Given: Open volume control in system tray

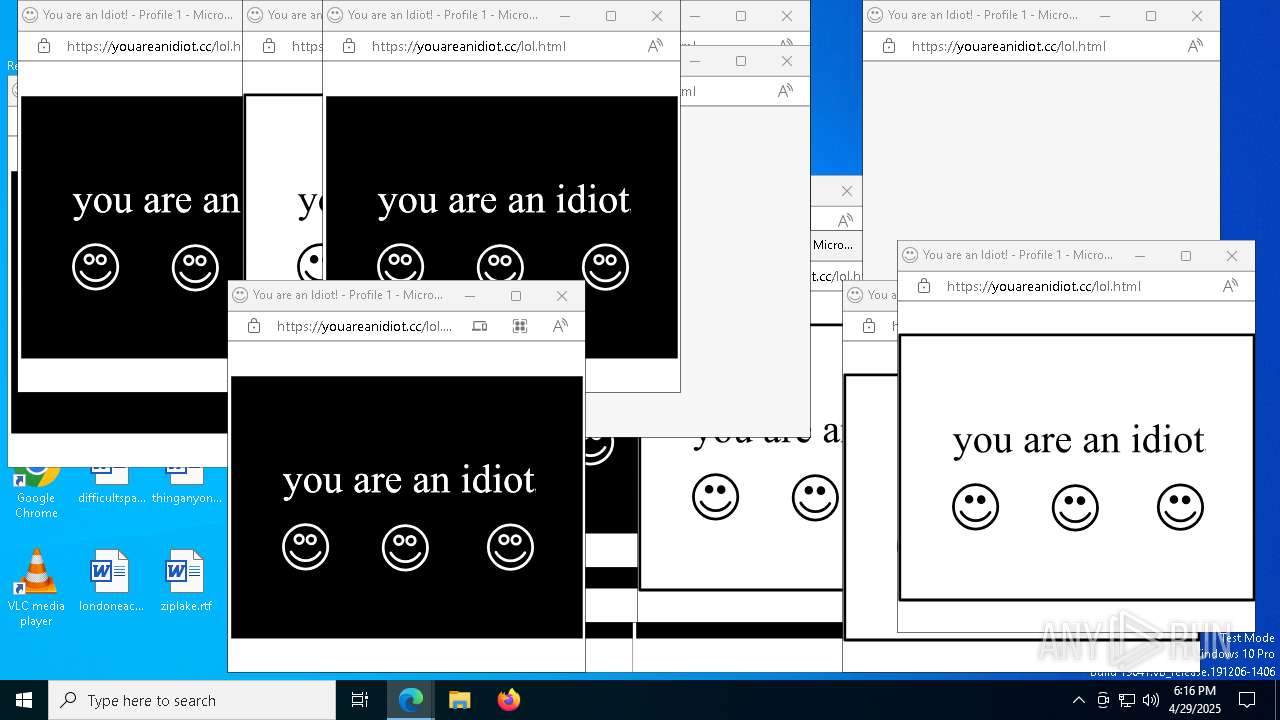Looking at the screenshot, I should (1151, 700).
